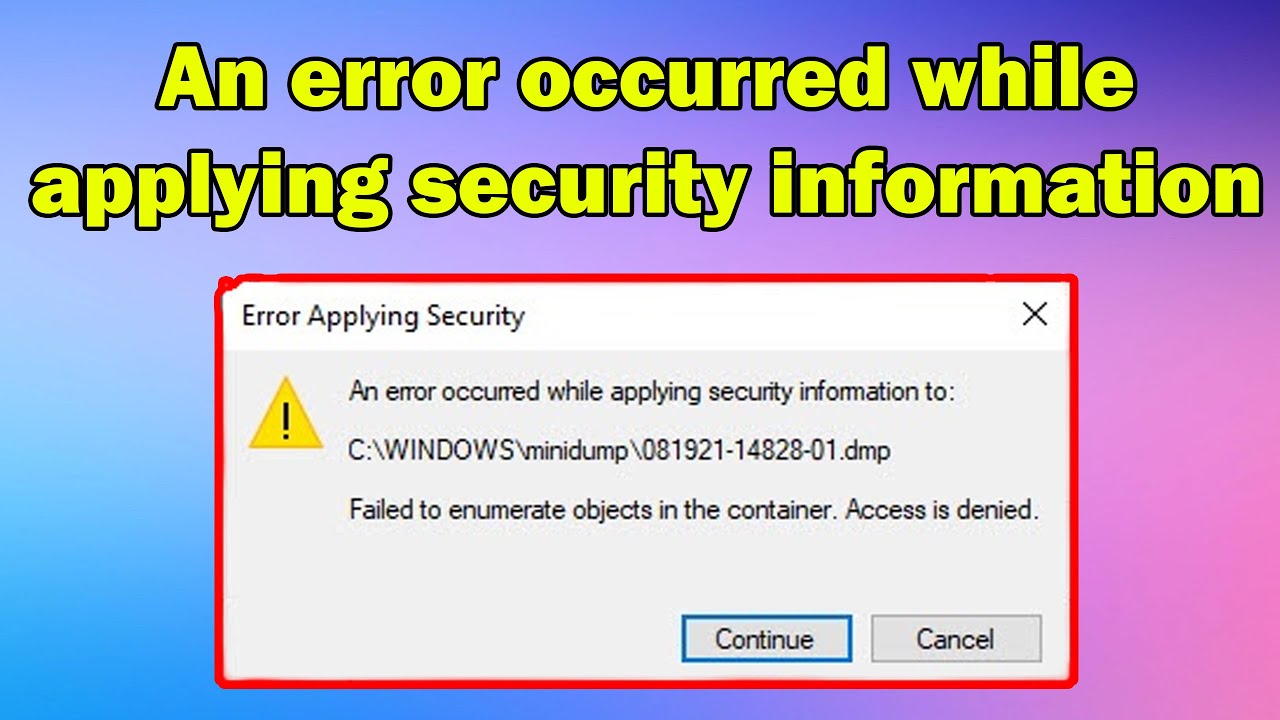Click the 'Error Applying Security' title text
The image size is (1280, 720).
click(383, 317)
